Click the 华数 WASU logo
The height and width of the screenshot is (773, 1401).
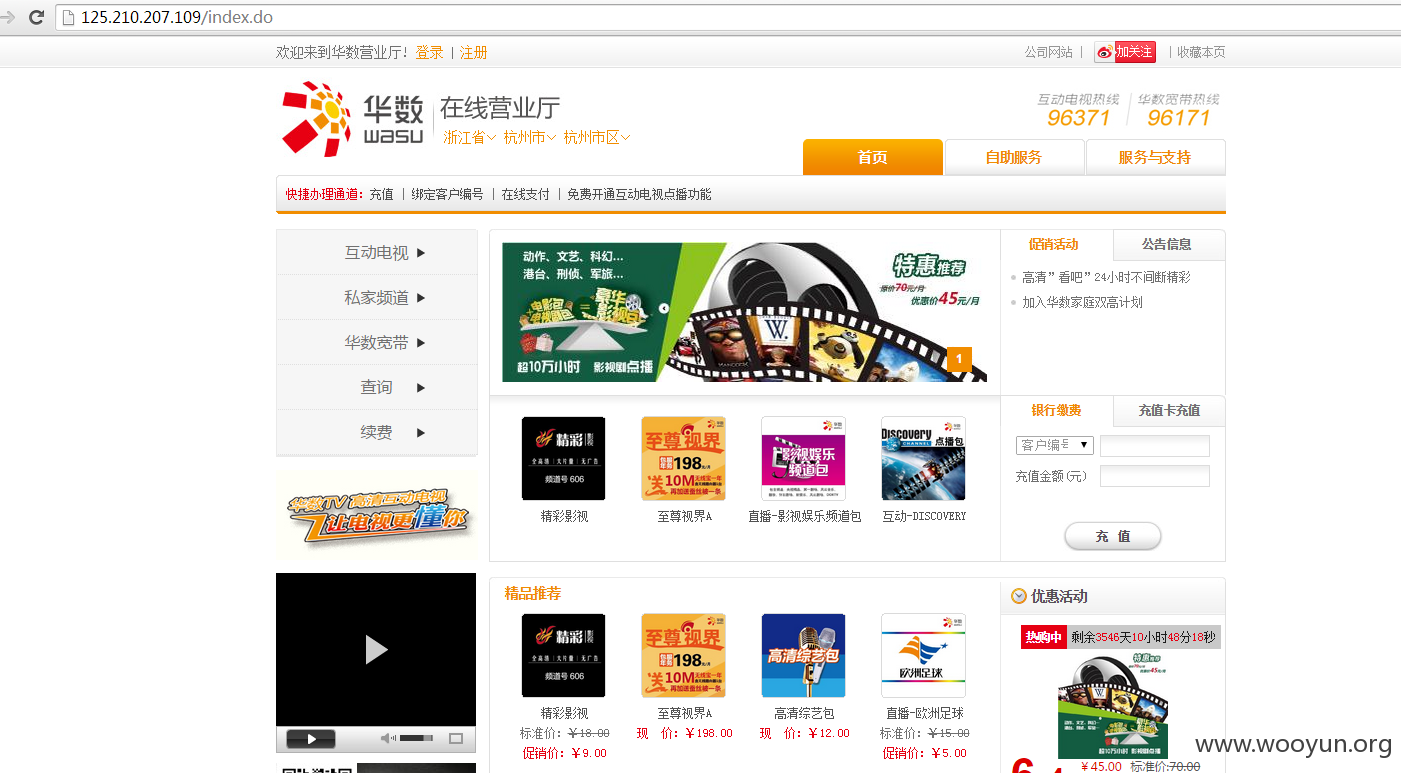352,119
